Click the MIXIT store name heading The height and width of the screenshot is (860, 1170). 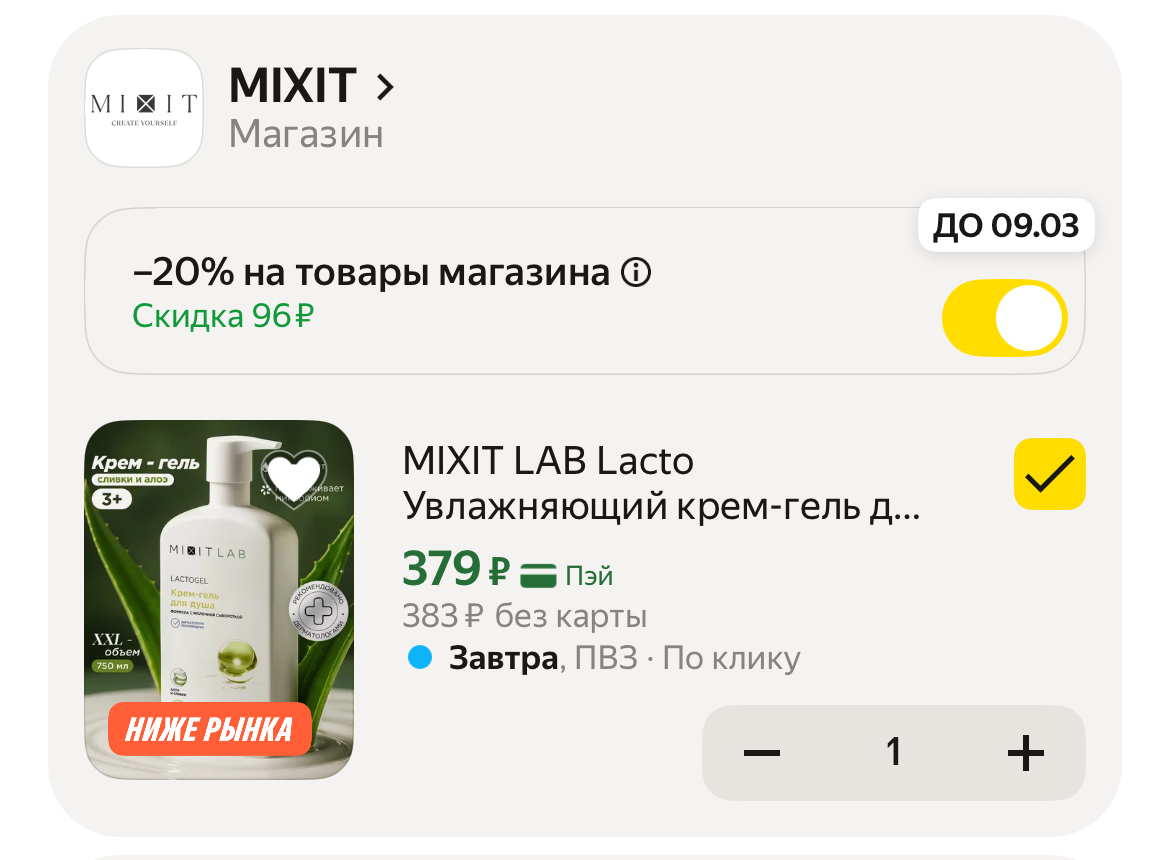292,86
